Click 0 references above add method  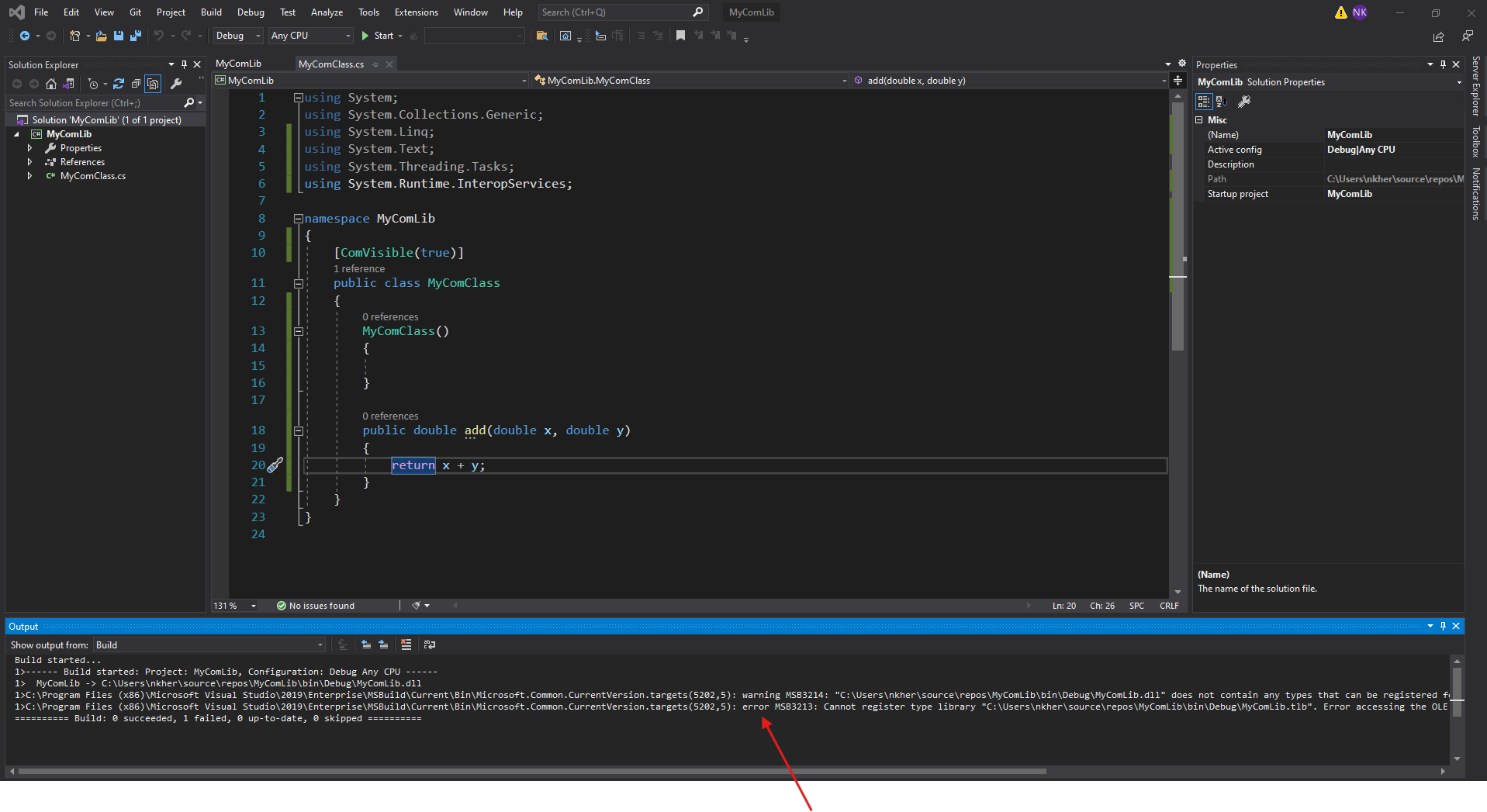tap(390, 416)
